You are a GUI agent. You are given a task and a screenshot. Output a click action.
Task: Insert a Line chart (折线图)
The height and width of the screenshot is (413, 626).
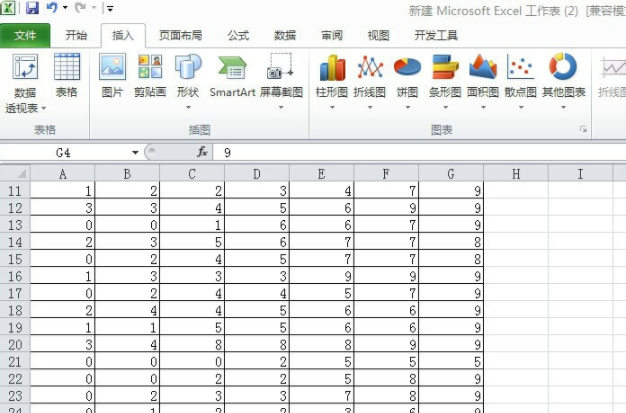(370, 82)
